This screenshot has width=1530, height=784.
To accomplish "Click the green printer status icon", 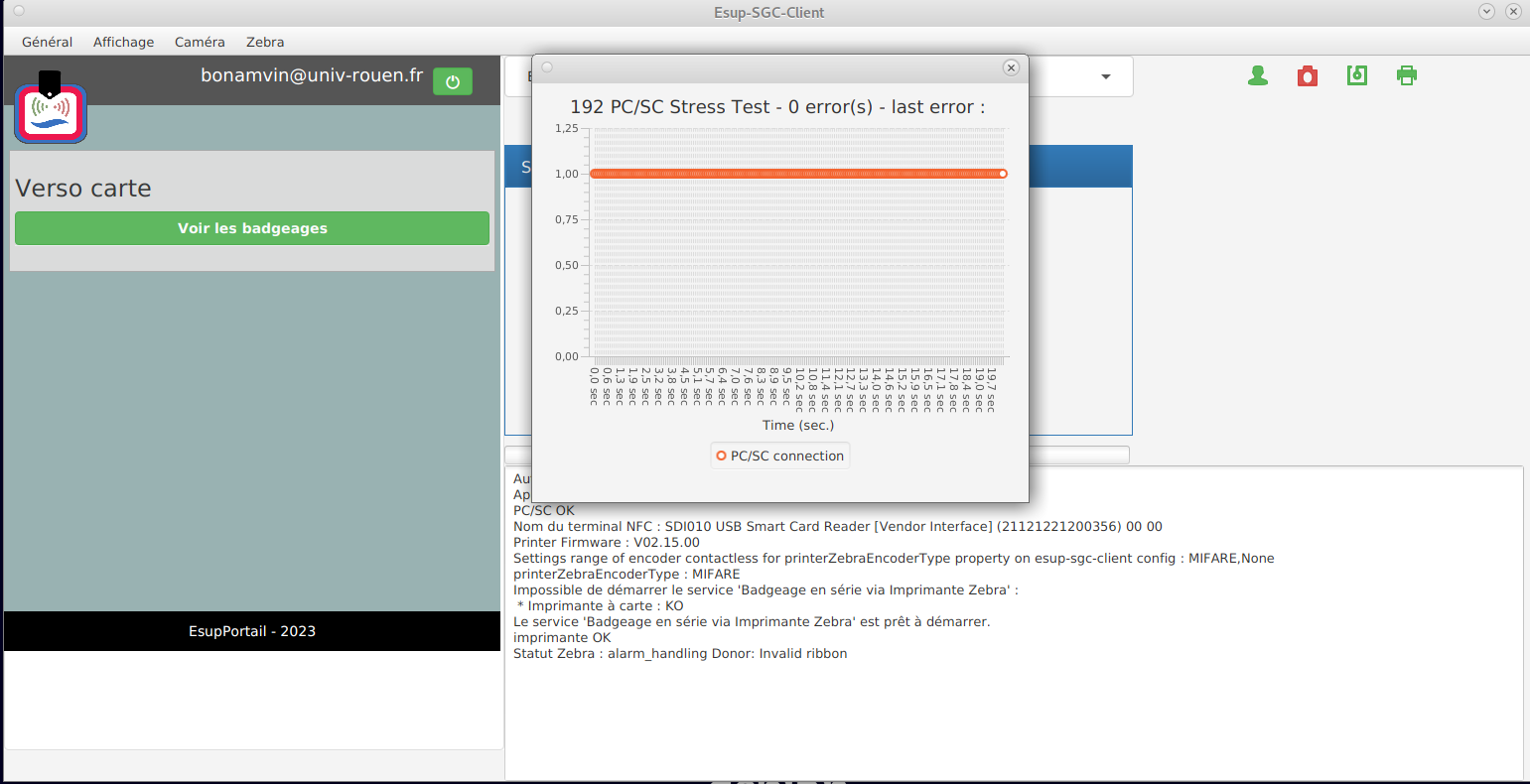I will 1407,75.
